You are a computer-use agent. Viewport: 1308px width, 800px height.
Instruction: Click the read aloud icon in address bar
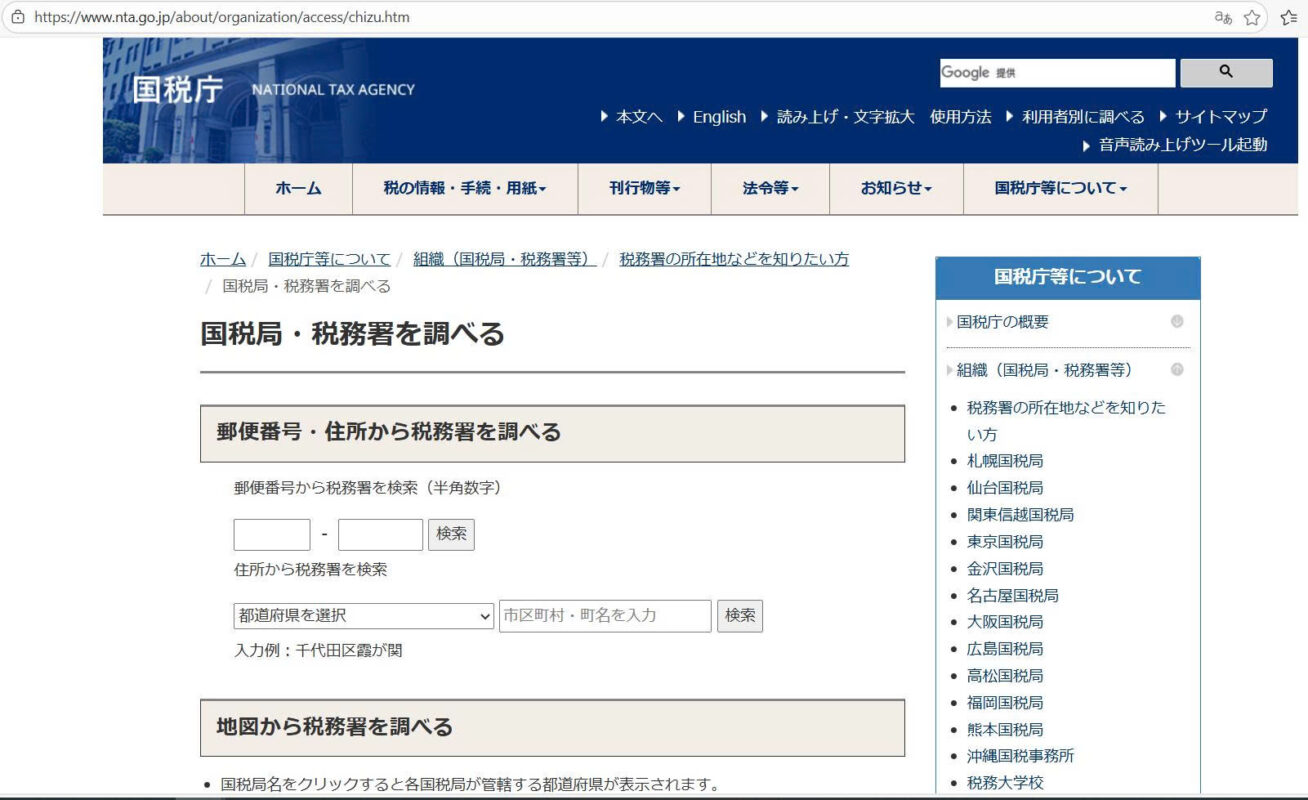click(1222, 17)
